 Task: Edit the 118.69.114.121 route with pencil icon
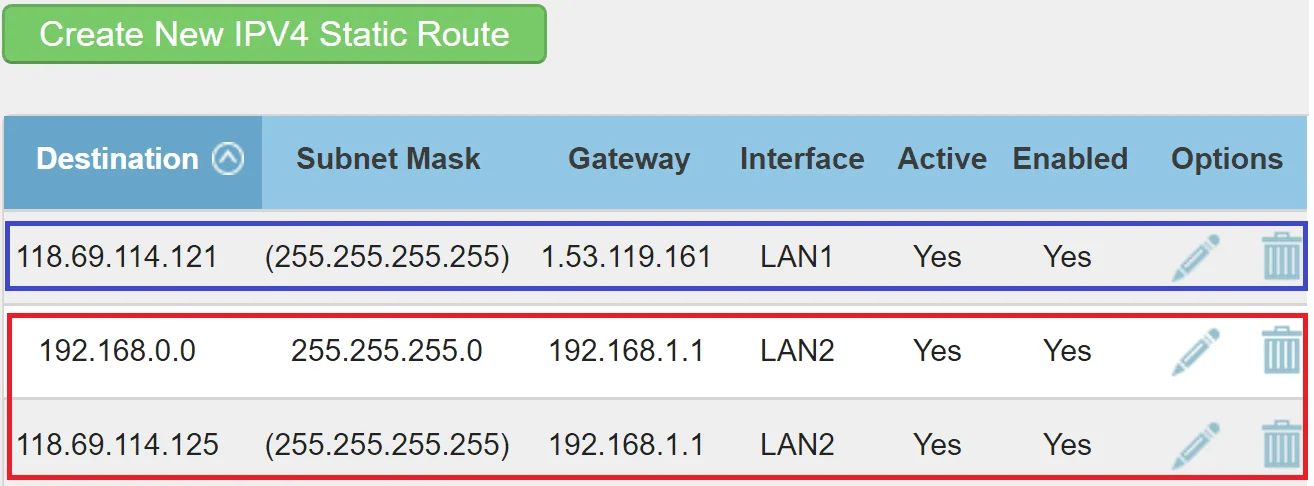(1196, 257)
